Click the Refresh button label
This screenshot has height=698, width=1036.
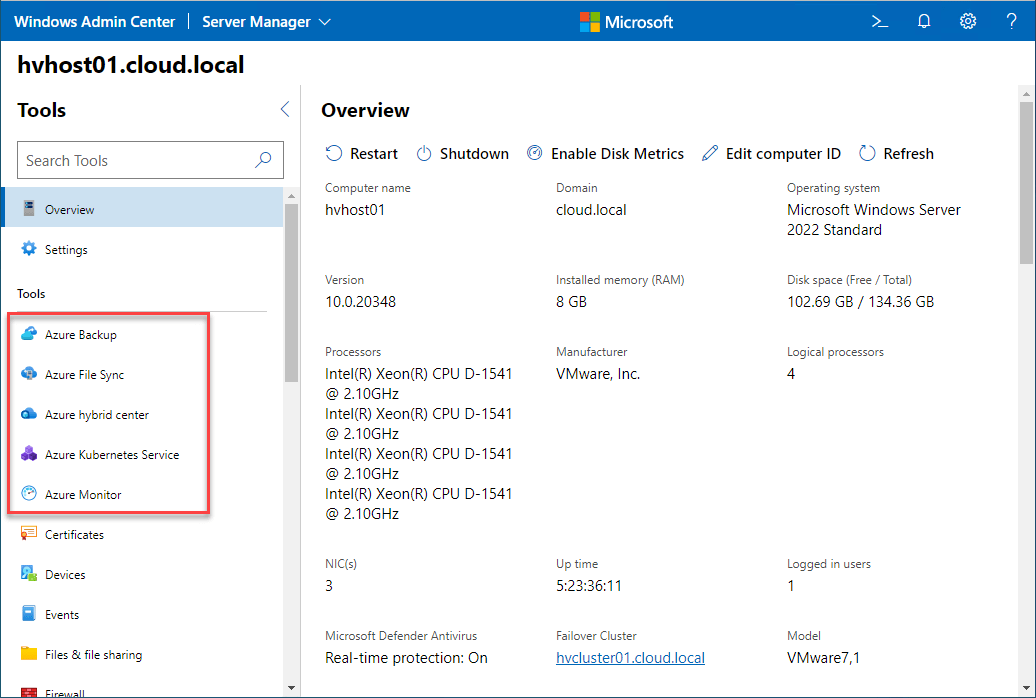click(908, 153)
